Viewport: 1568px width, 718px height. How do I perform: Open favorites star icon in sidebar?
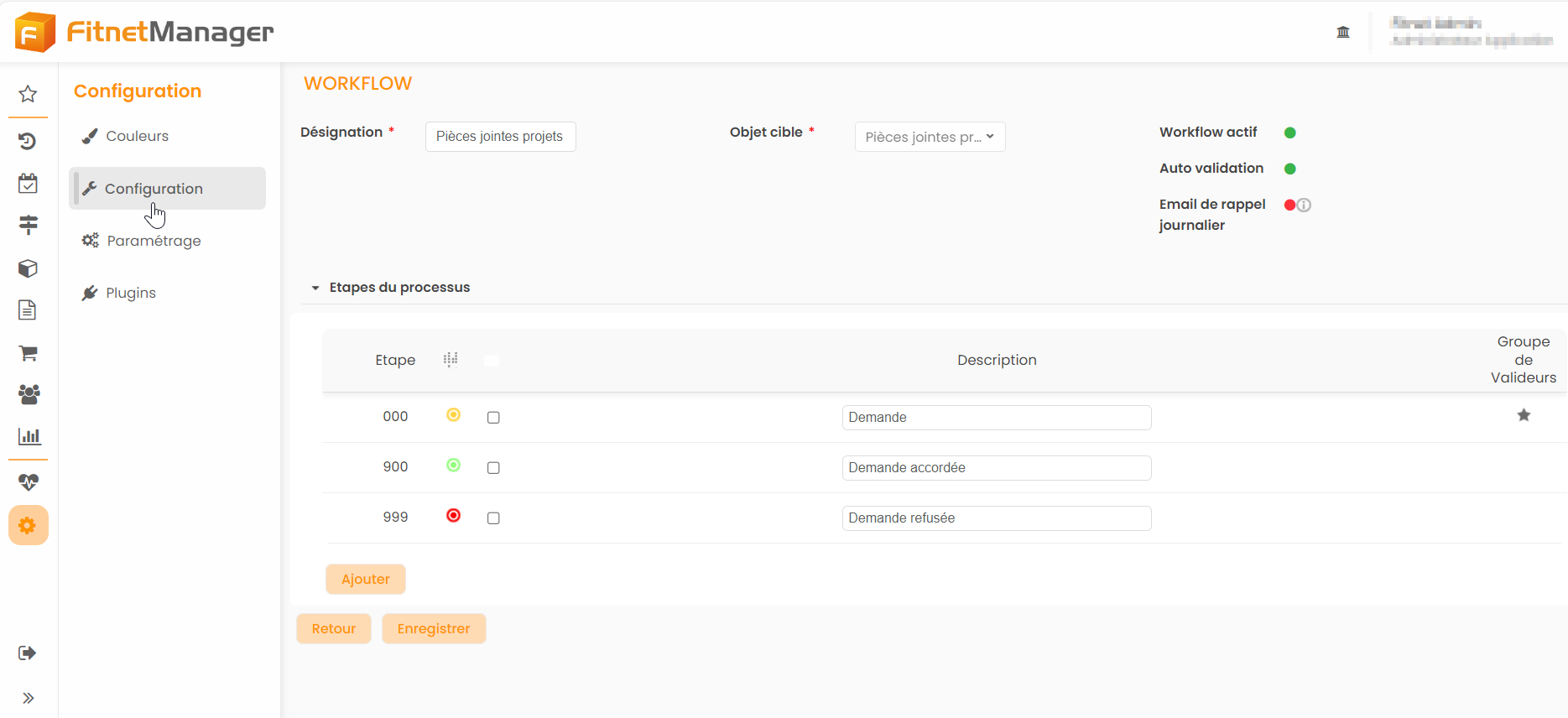(28, 94)
